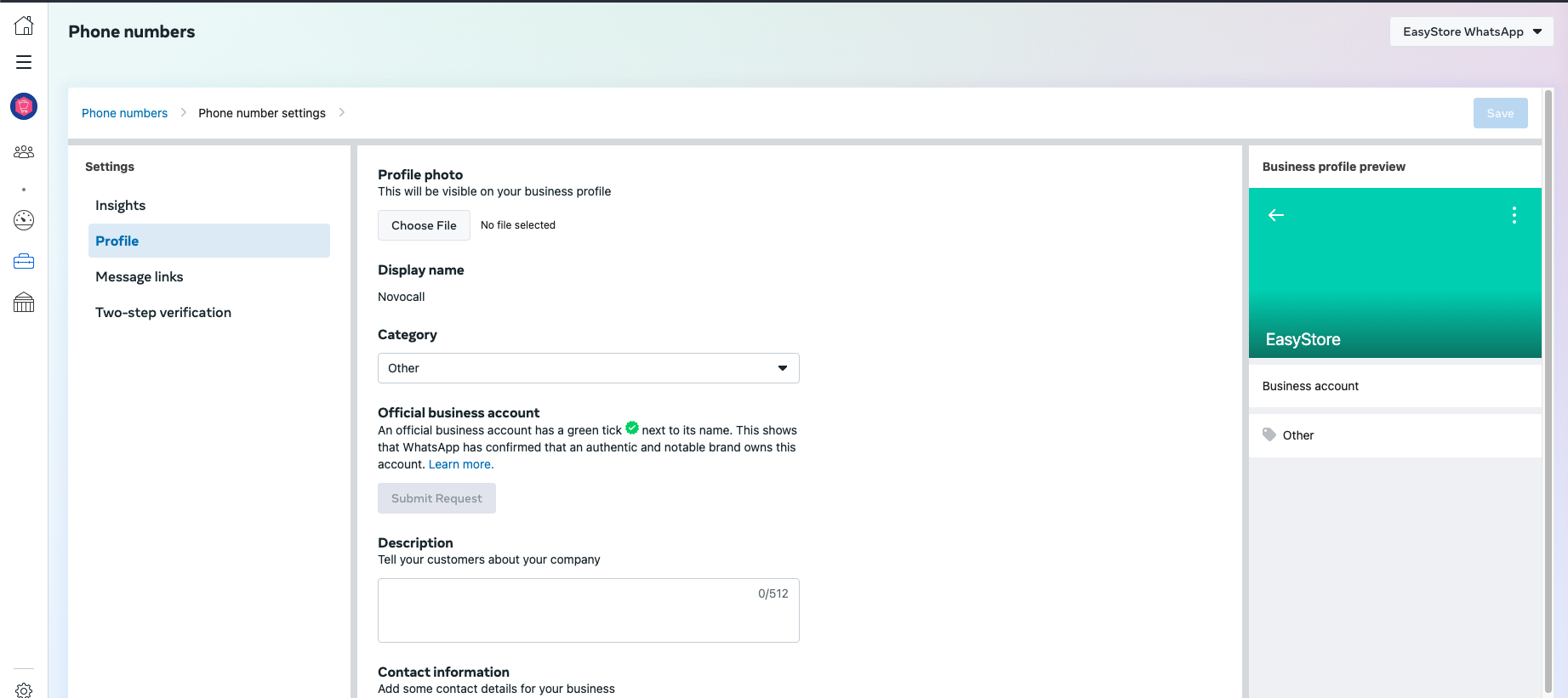Image resolution: width=1568 pixels, height=698 pixels.
Task: Click Business account text in preview
Action: 1310,386
